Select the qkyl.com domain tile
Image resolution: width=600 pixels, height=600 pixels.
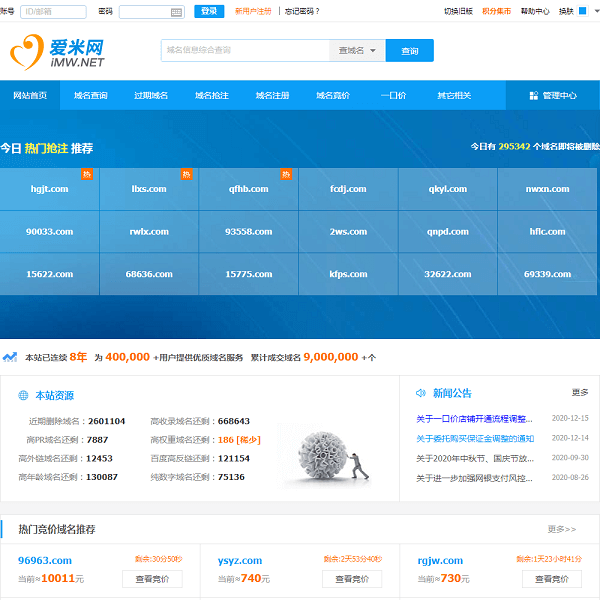[448, 189]
